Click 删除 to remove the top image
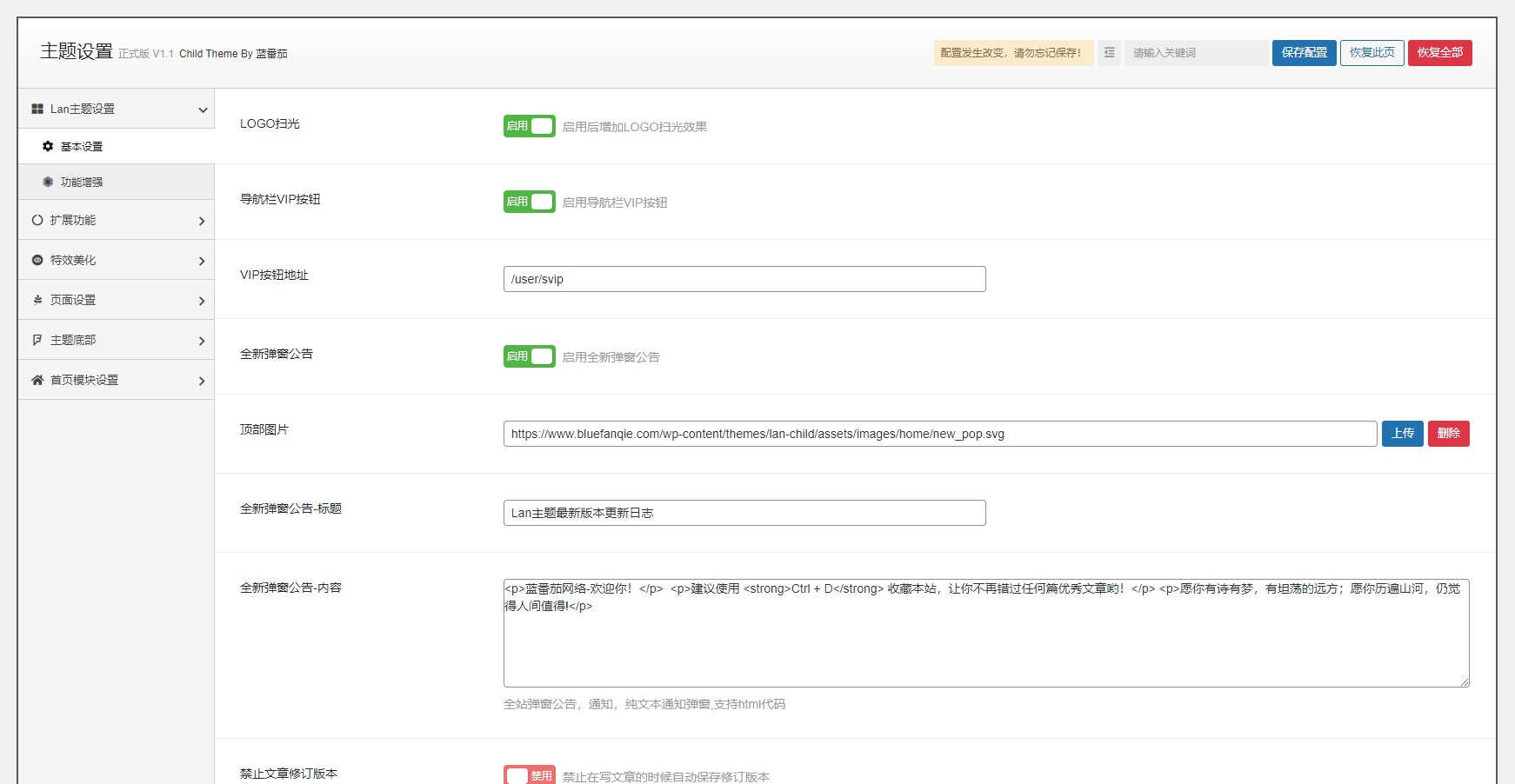This screenshot has height=784, width=1515. tap(1448, 433)
